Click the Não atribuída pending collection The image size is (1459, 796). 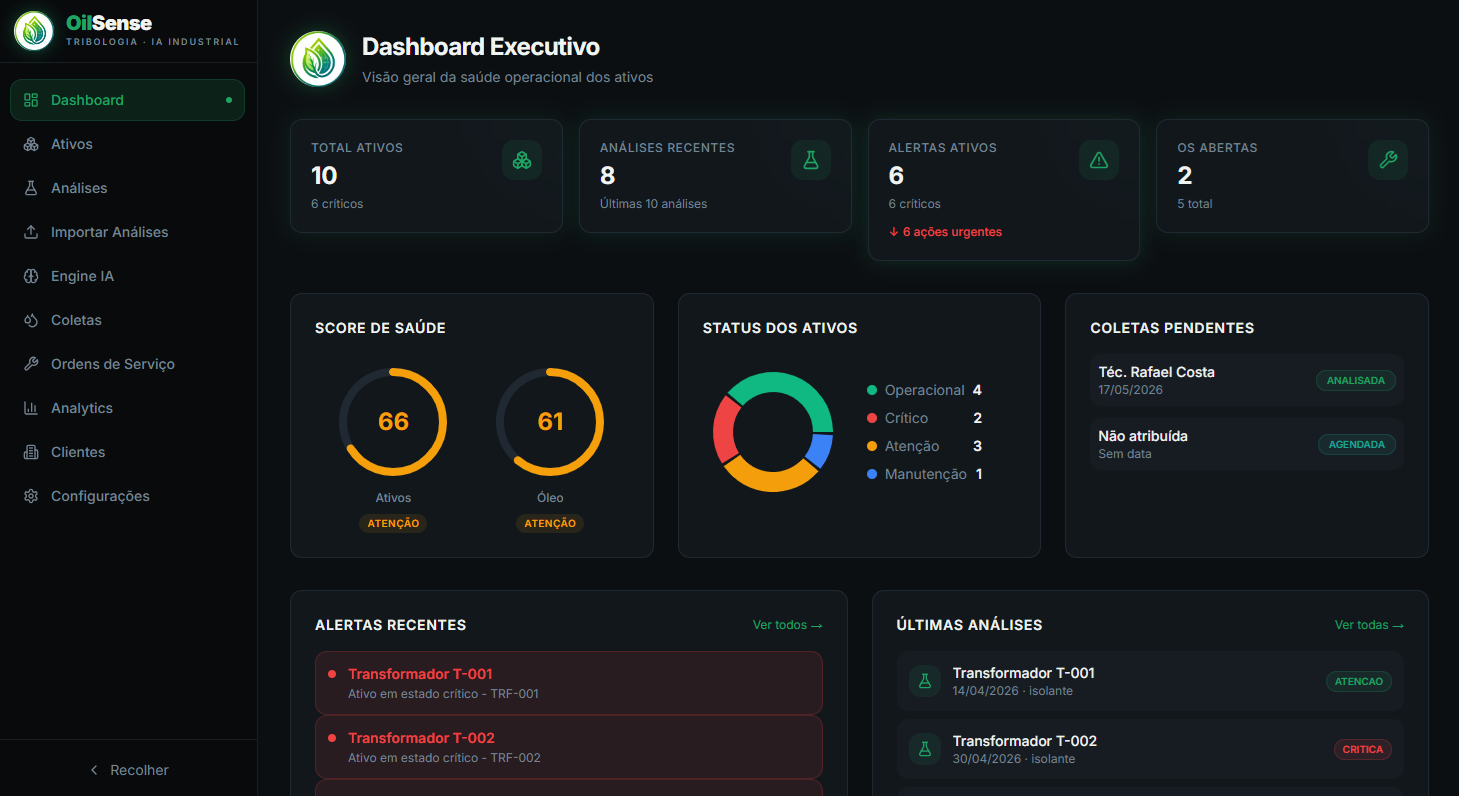click(x=1247, y=444)
